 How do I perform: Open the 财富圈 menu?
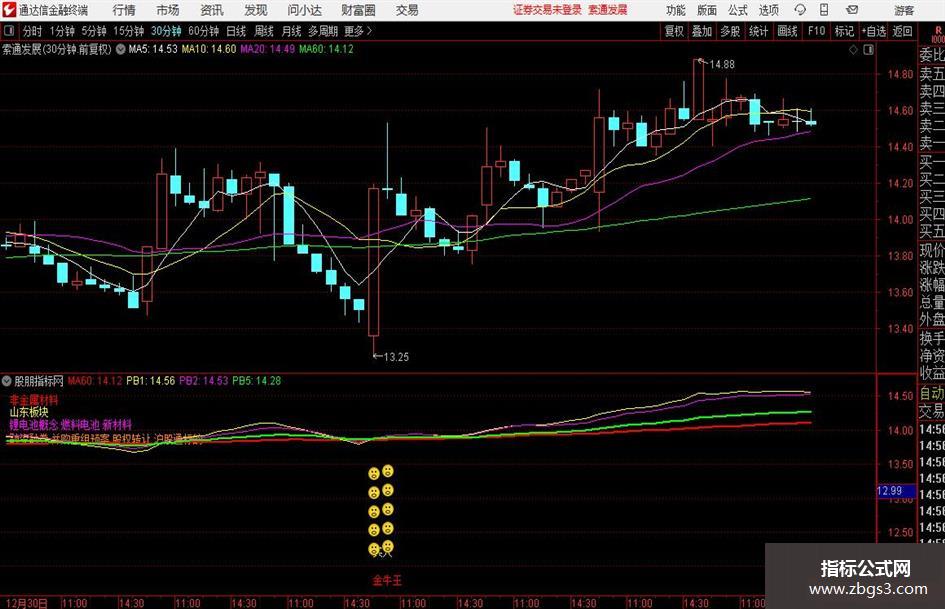tap(358, 10)
